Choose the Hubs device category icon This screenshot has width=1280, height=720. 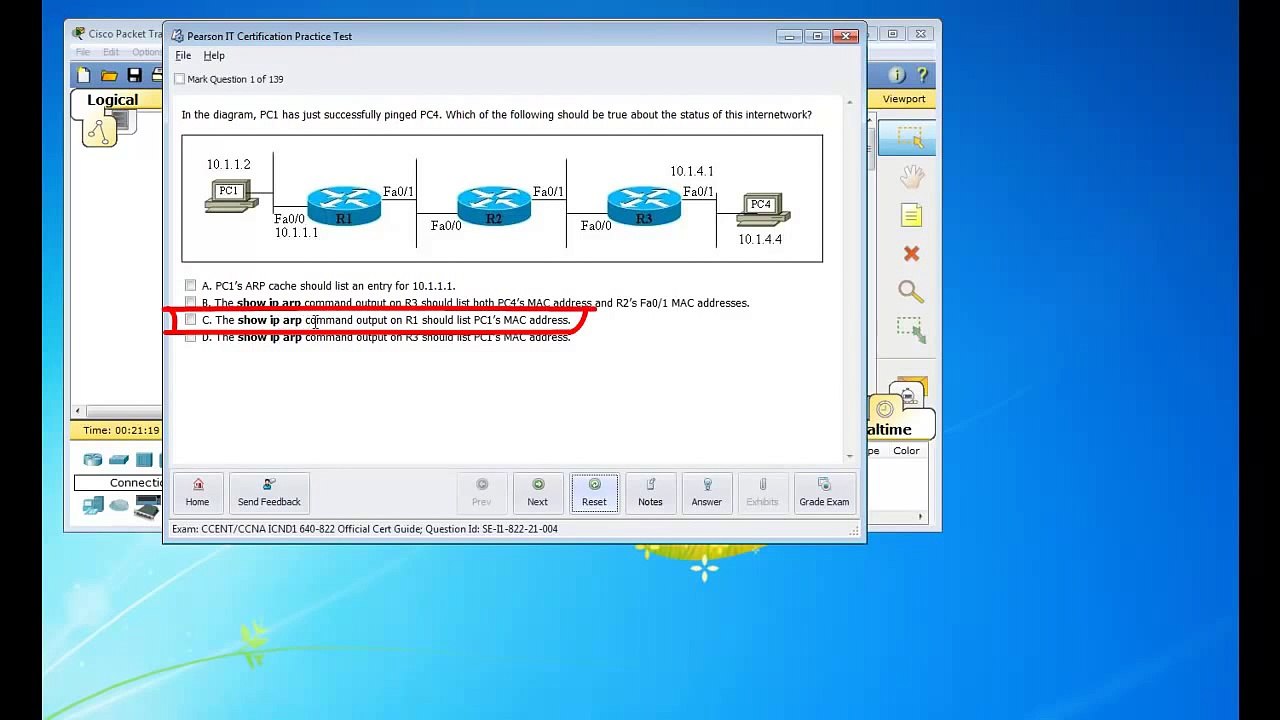145,460
